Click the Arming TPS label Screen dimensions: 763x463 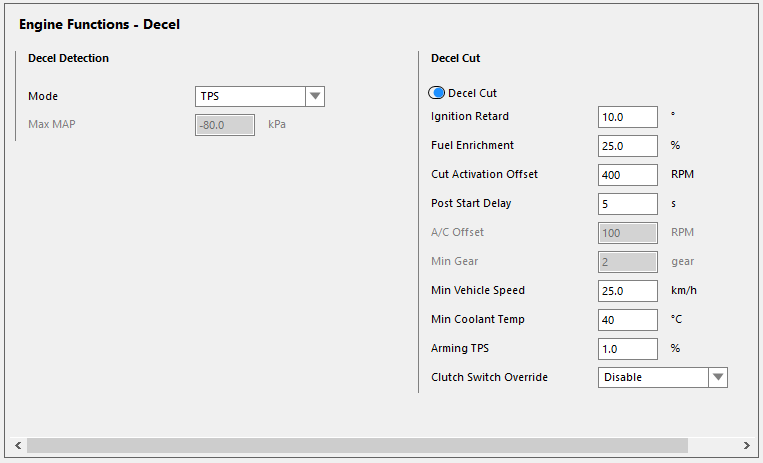point(460,348)
